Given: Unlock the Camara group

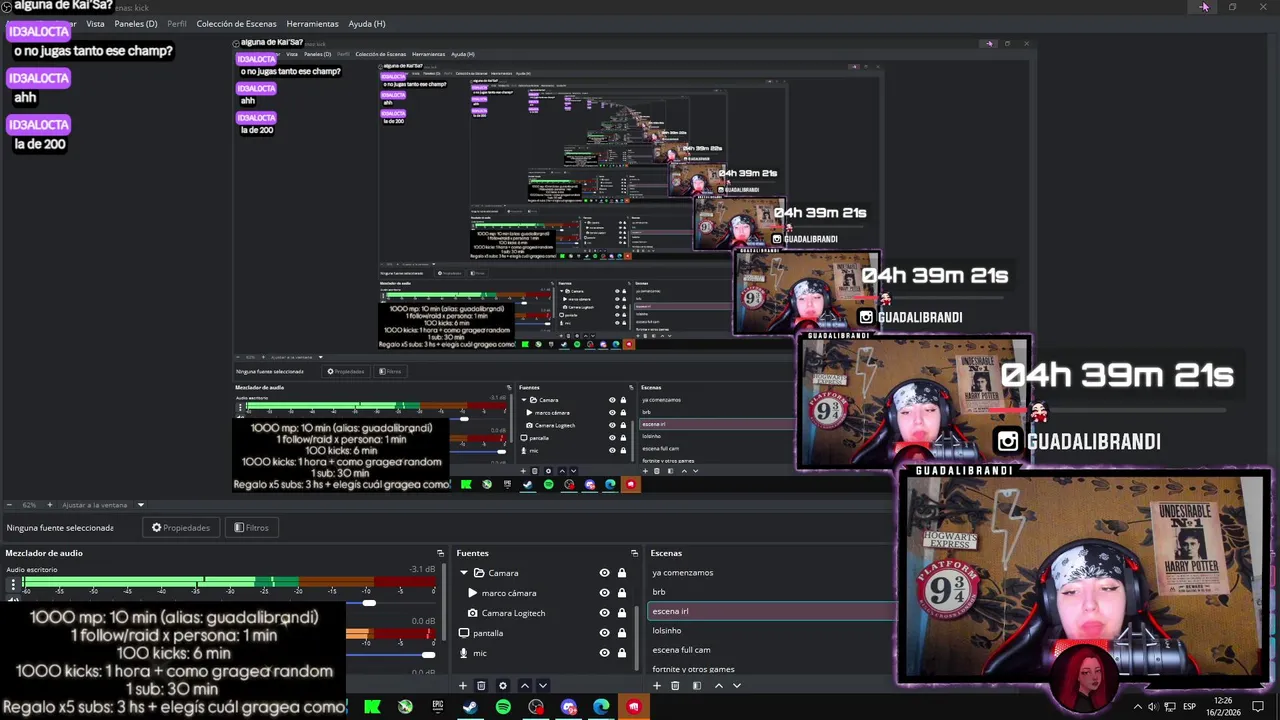Looking at the screenshot, I should click(x=621, y=573).
